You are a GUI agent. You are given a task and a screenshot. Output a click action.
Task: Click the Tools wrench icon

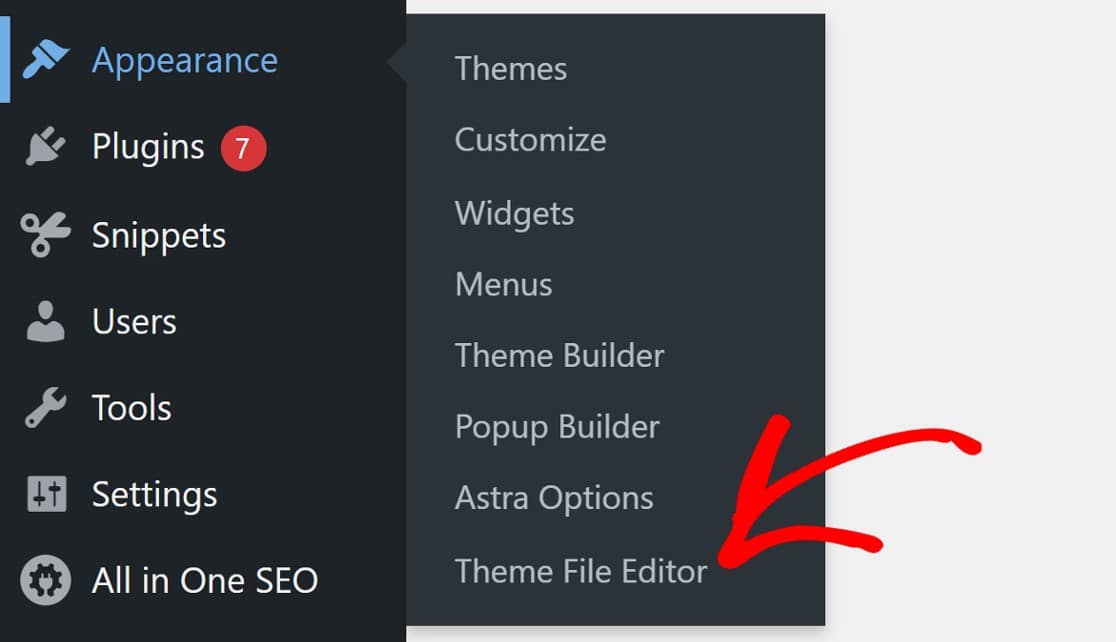pos(46,408)
